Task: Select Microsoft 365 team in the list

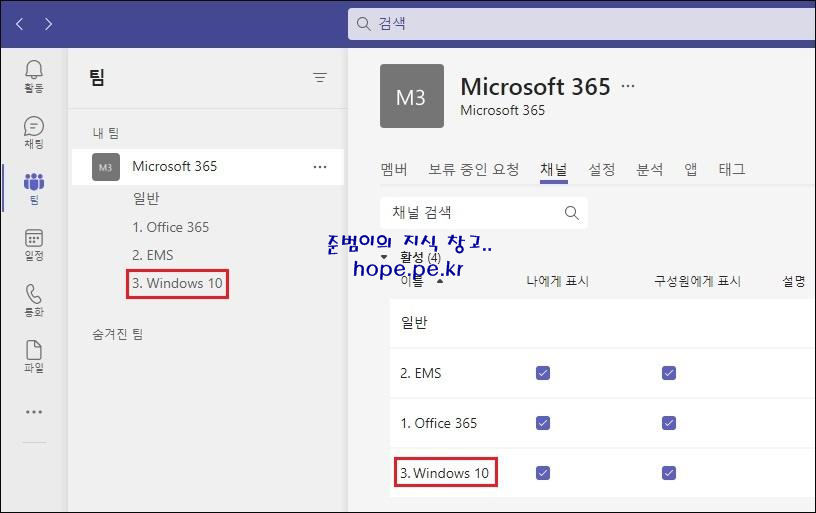Action: point(208,167)
